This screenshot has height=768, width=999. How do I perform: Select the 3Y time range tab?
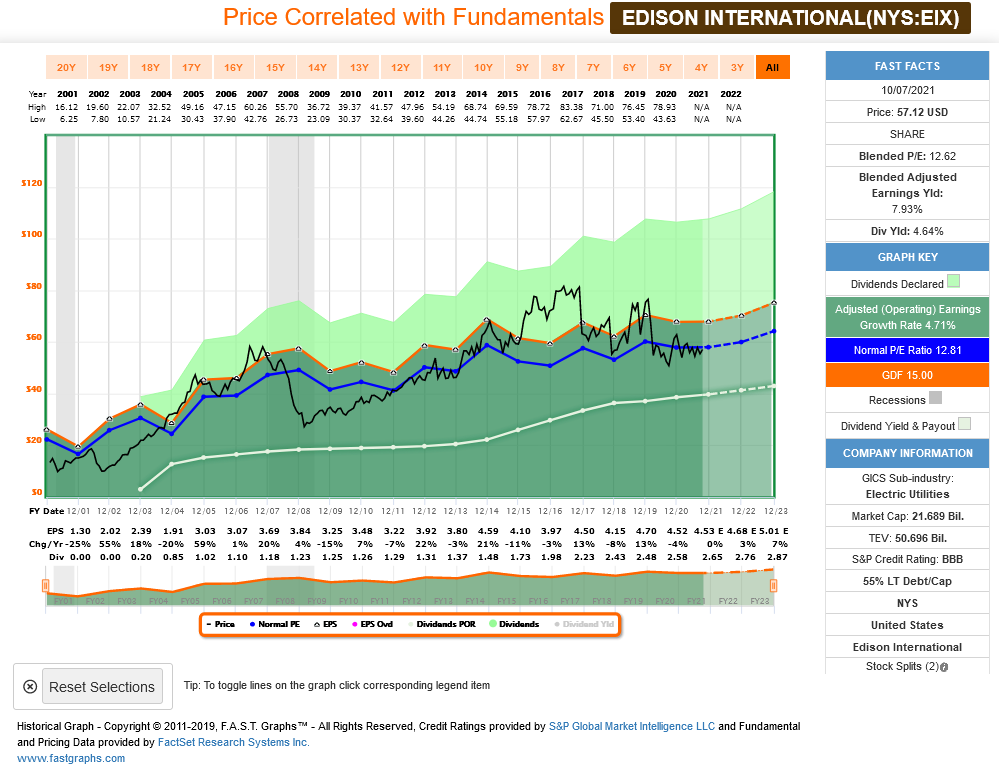pos(737,68)
